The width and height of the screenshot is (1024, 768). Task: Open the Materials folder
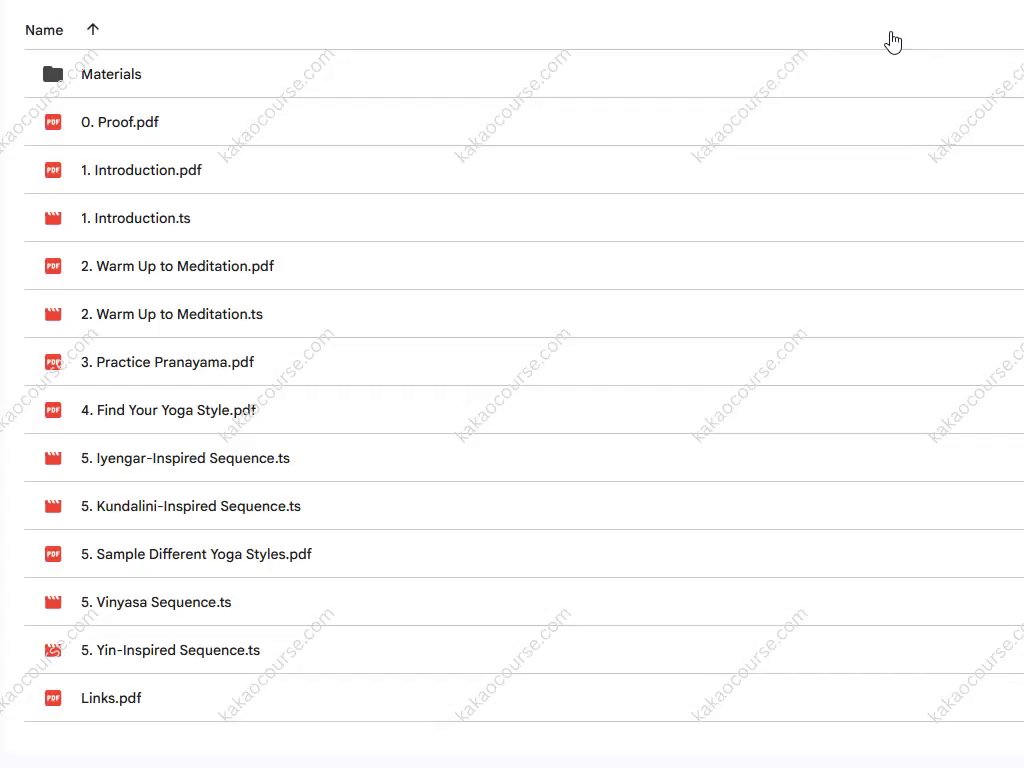(111, 74)
